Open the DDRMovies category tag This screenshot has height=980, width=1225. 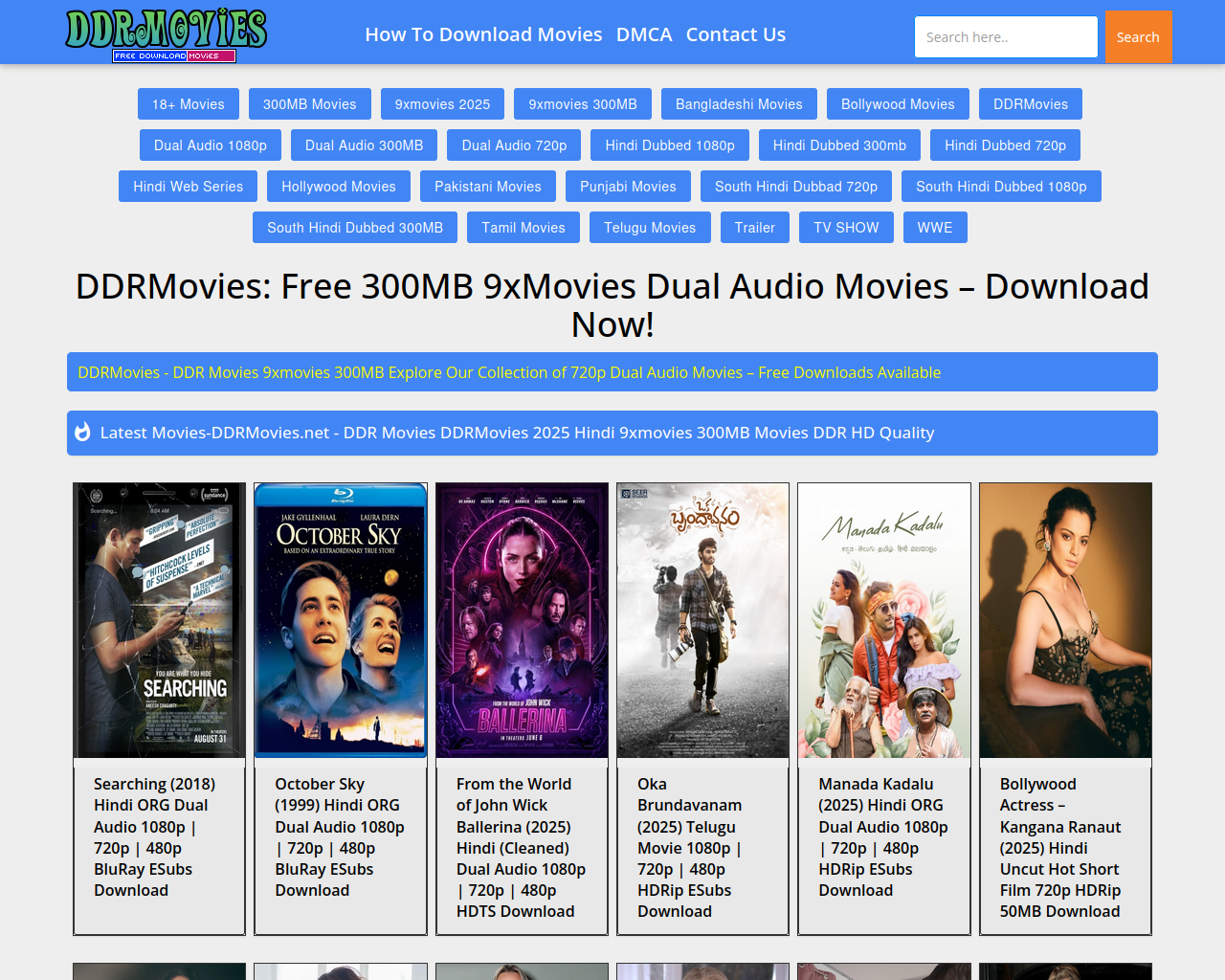[1031, 104]
